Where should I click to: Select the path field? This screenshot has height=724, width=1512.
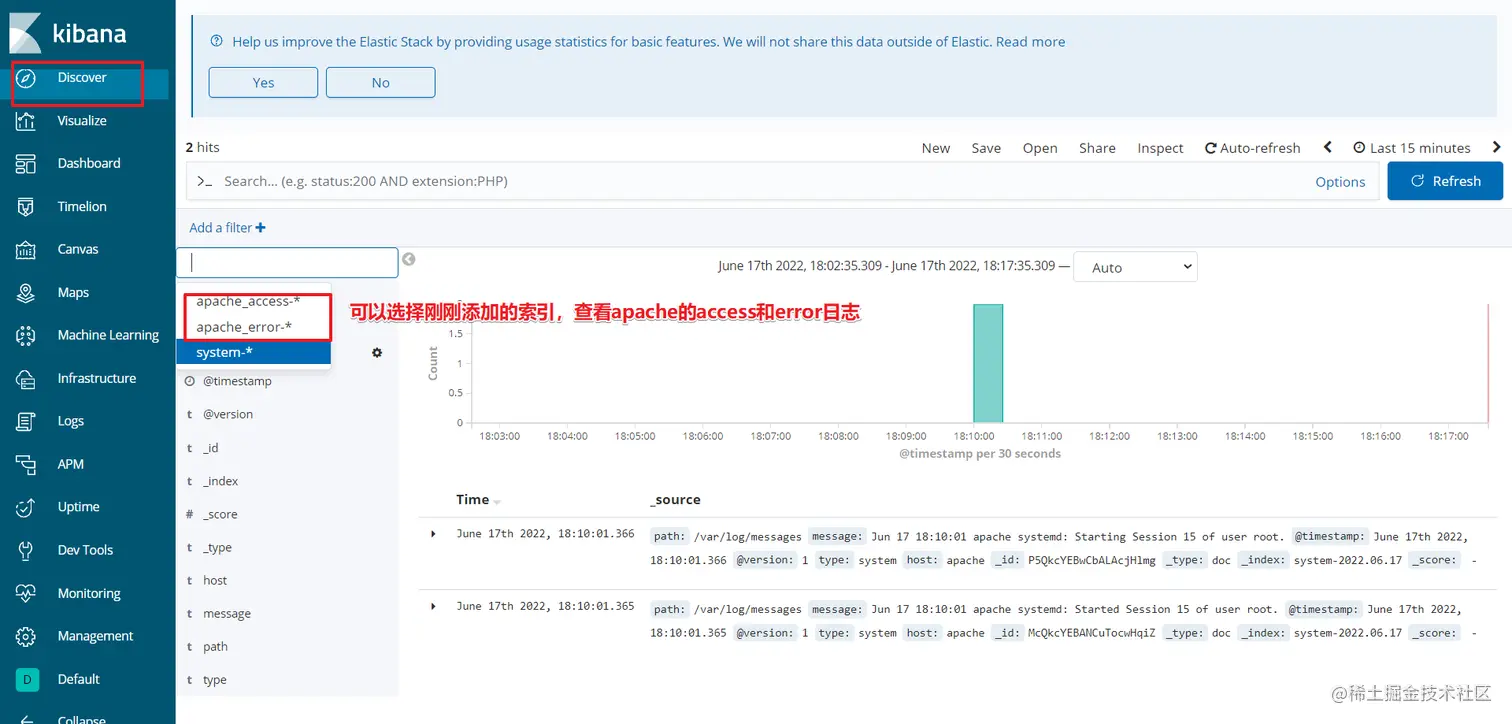[216, 647]
